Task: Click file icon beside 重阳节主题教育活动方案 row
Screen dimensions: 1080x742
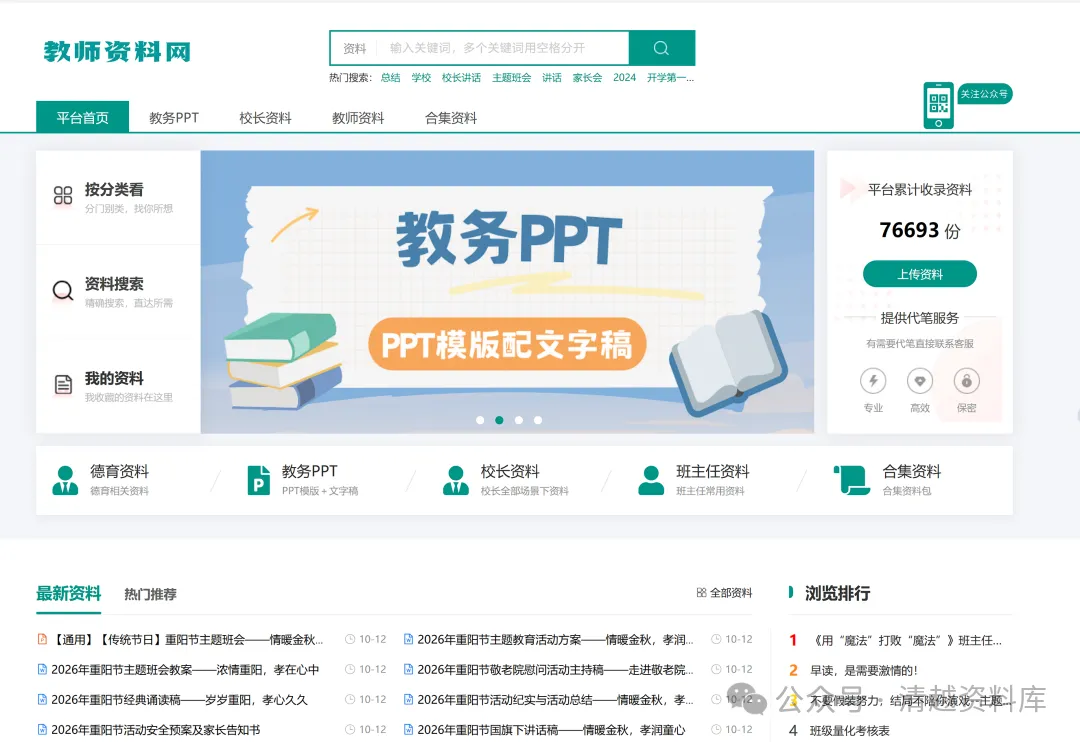Action: (x=408, y=639)
